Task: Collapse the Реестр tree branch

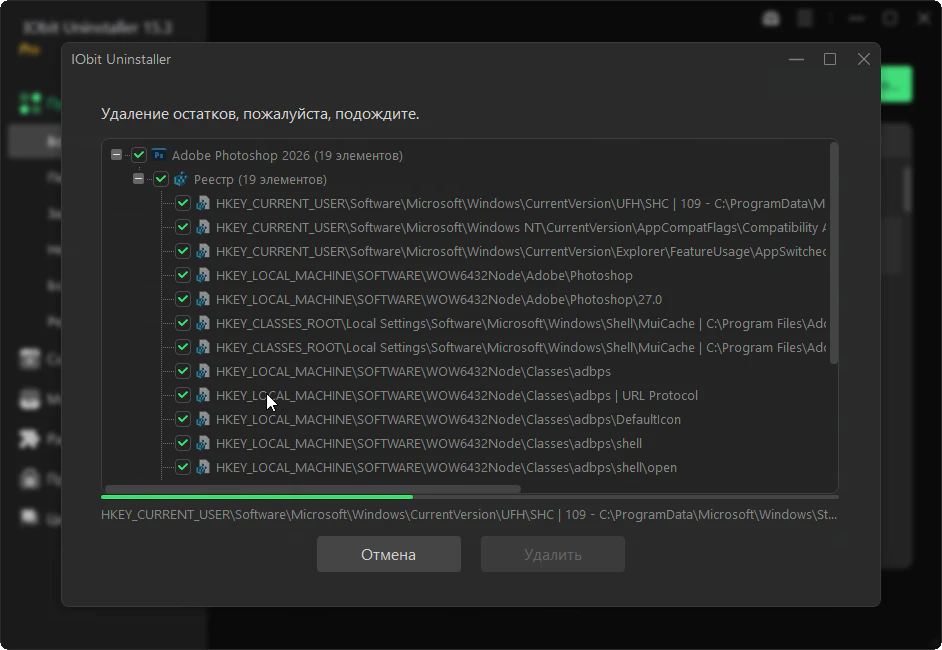Action: (x=139, y=179)
